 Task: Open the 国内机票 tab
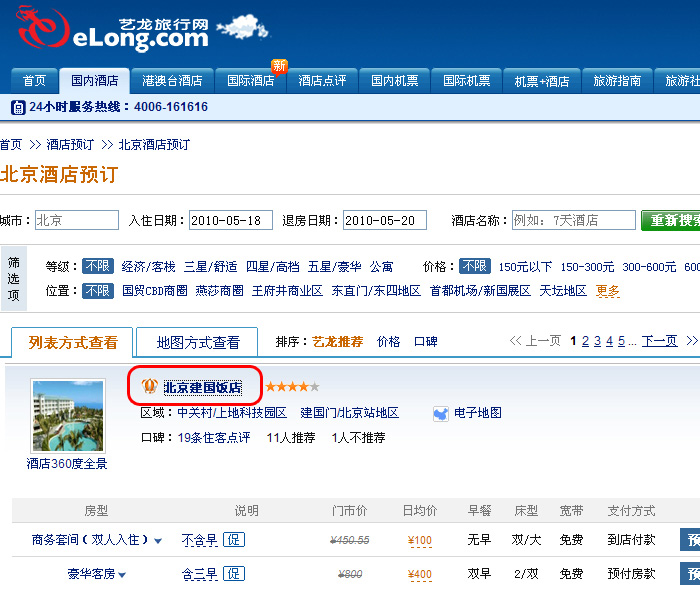pyautogui.click(x=395, y=81)
